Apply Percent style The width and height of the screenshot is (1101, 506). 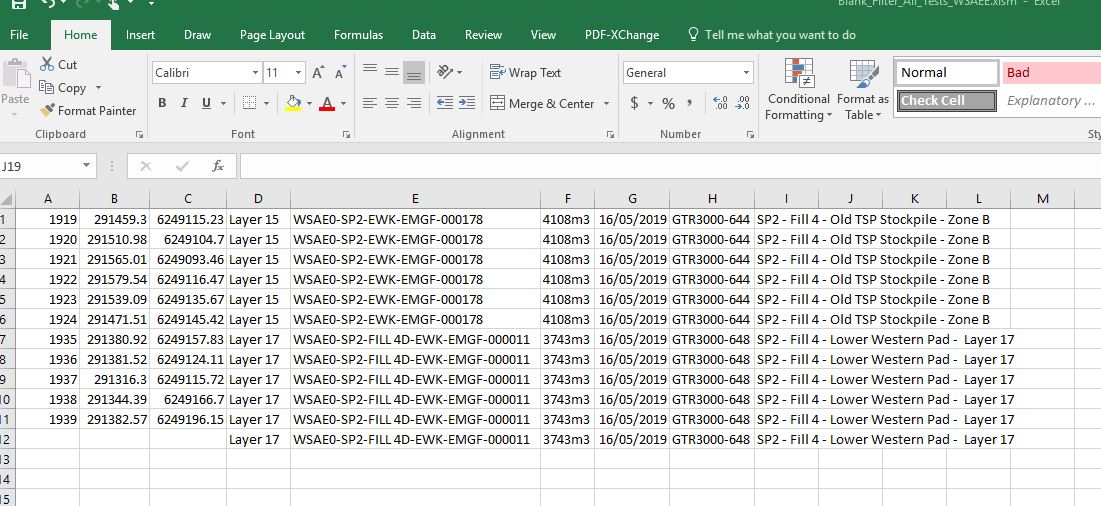click(668, 104)
